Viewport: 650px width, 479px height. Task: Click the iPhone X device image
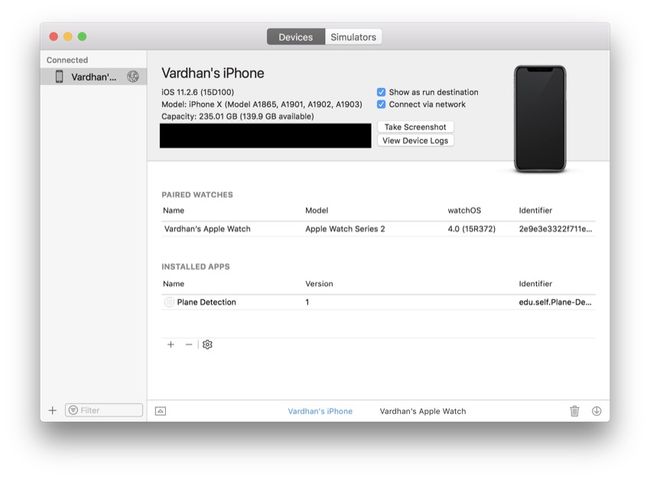point(540,119)
